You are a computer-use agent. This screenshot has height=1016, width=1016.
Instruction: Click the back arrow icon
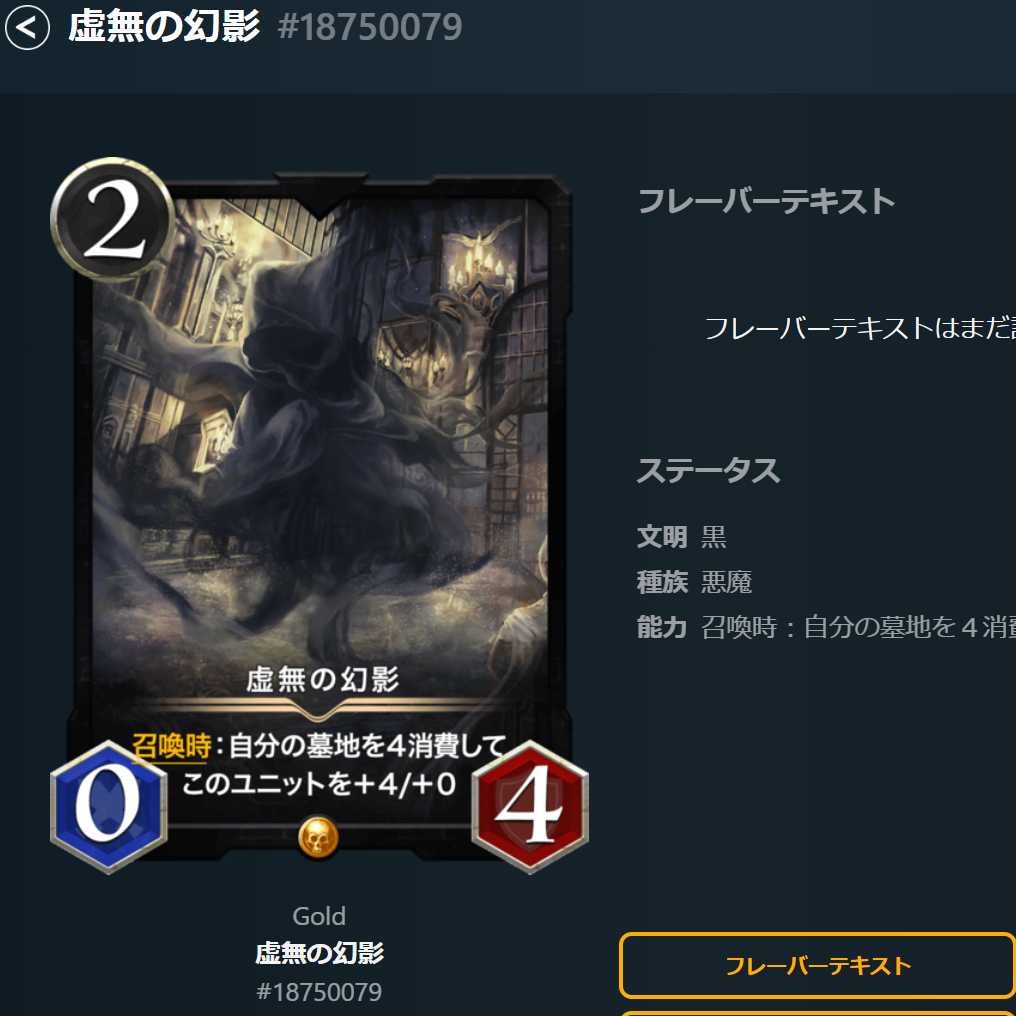27,28
